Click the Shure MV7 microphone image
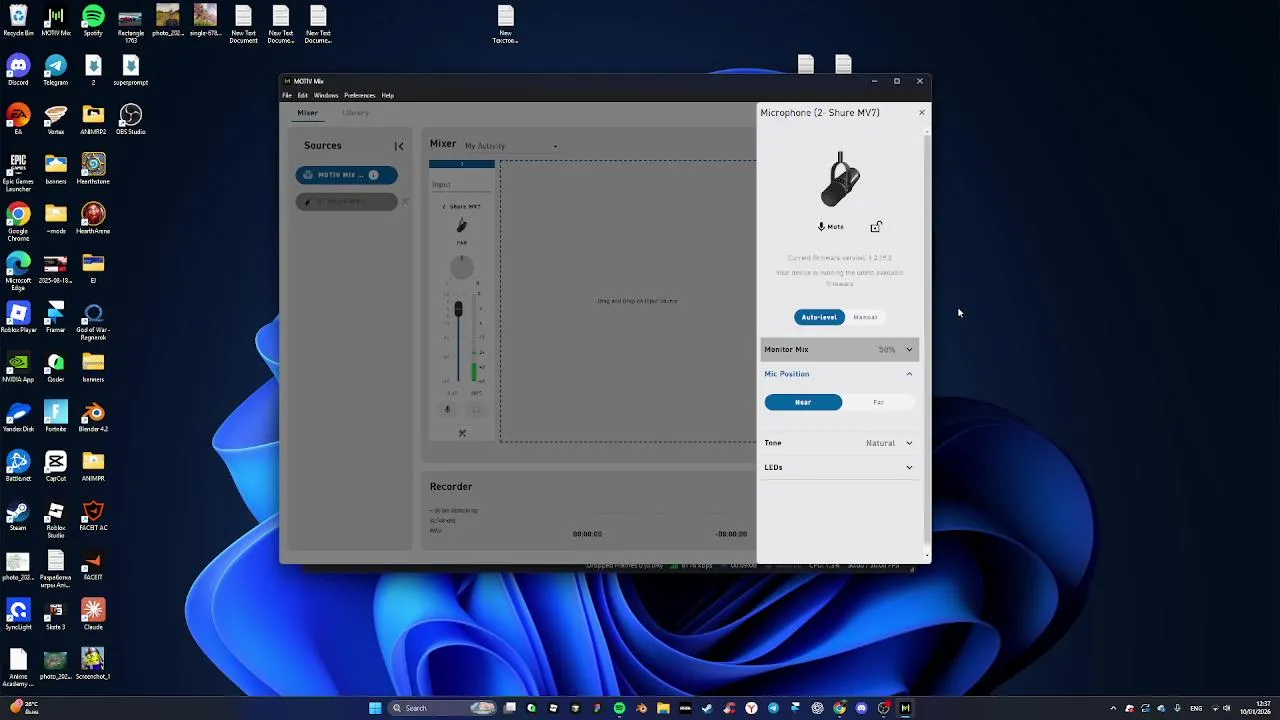The height and width of the screenshot is (720, 1280). point(840,180)
